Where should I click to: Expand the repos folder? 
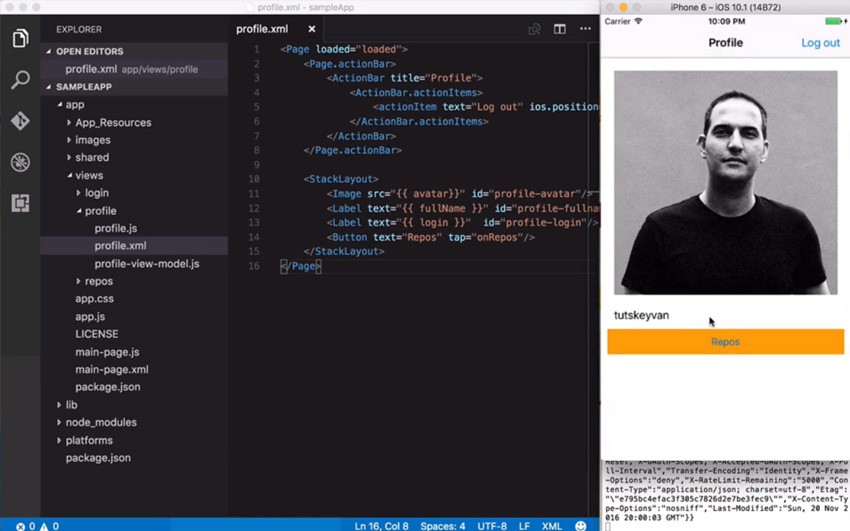tap(79, 281)
